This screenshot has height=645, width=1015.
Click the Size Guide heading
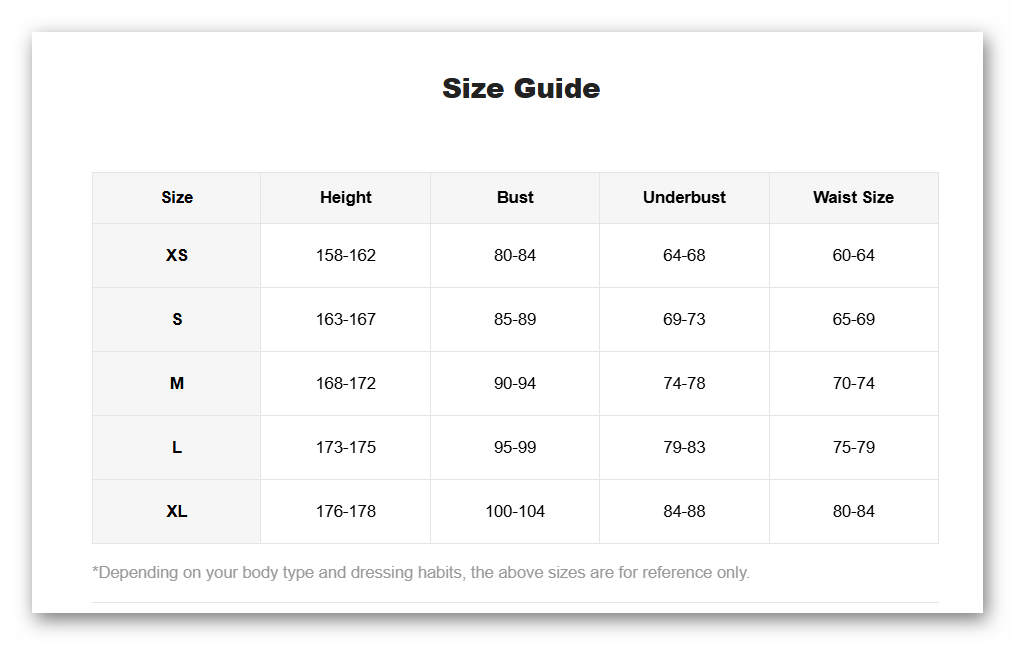click(x=521, y=88)
